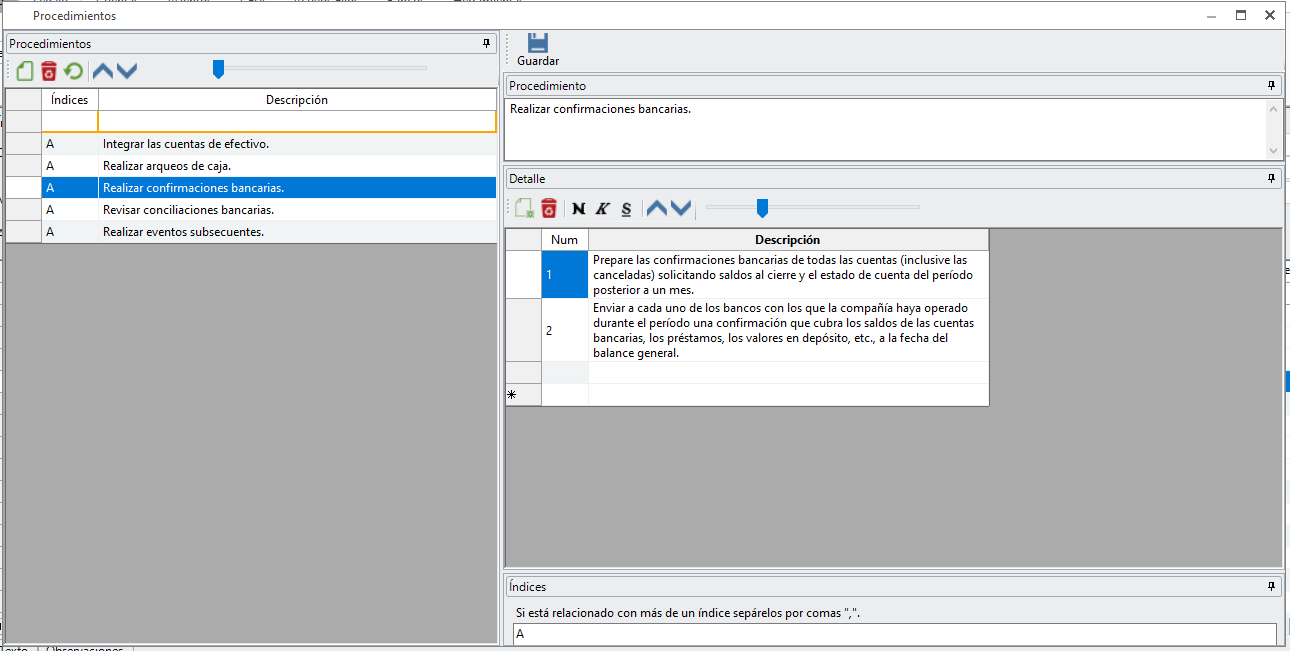Image resolution: width=1290 pixels, height=651 pixels.
Task: Refresh the procedures list with green arrow
Action: [73, 71]
